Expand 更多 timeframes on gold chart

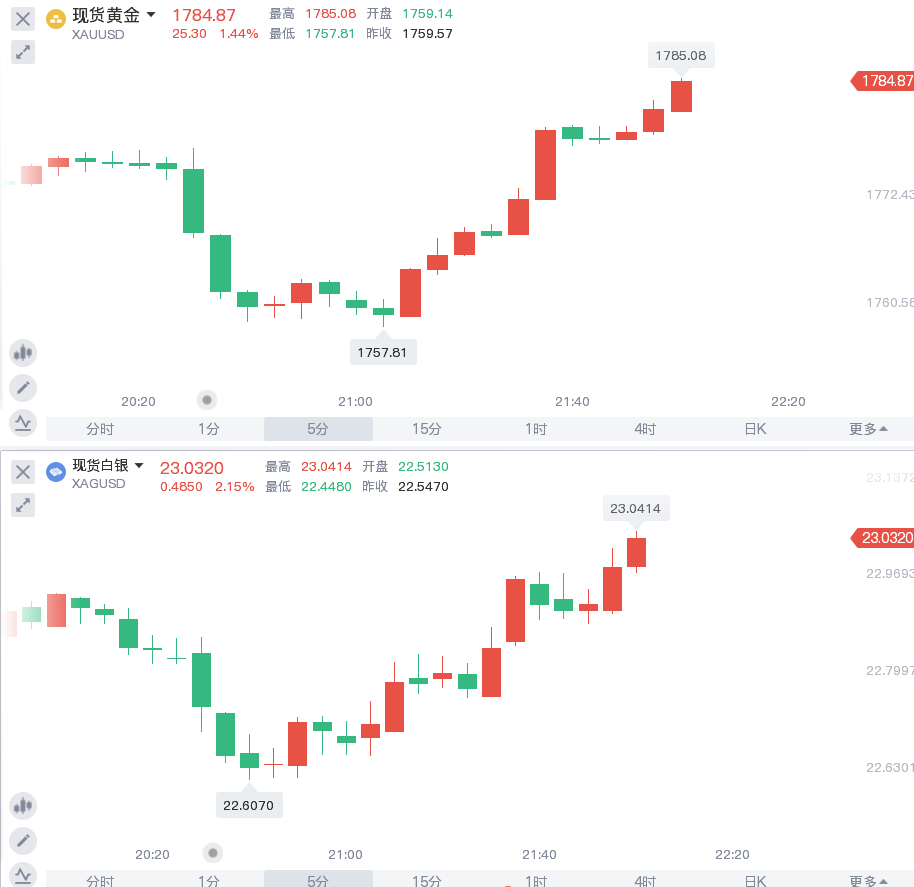pyautogui.click(x=868, y=429)
